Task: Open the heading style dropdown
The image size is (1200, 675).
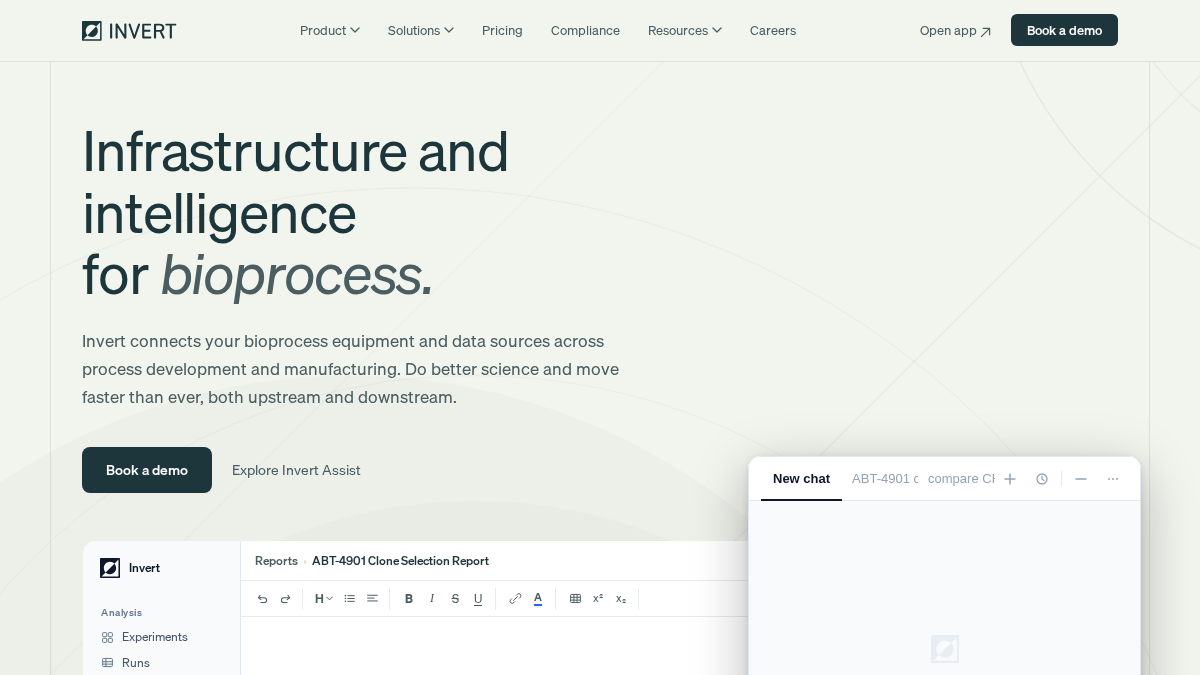Action: [x=324, y=599]
